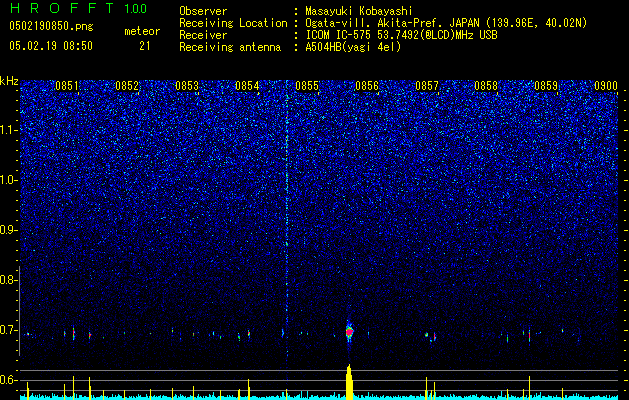
Task: Click the 0858 time marker
Action: (486, 86)
